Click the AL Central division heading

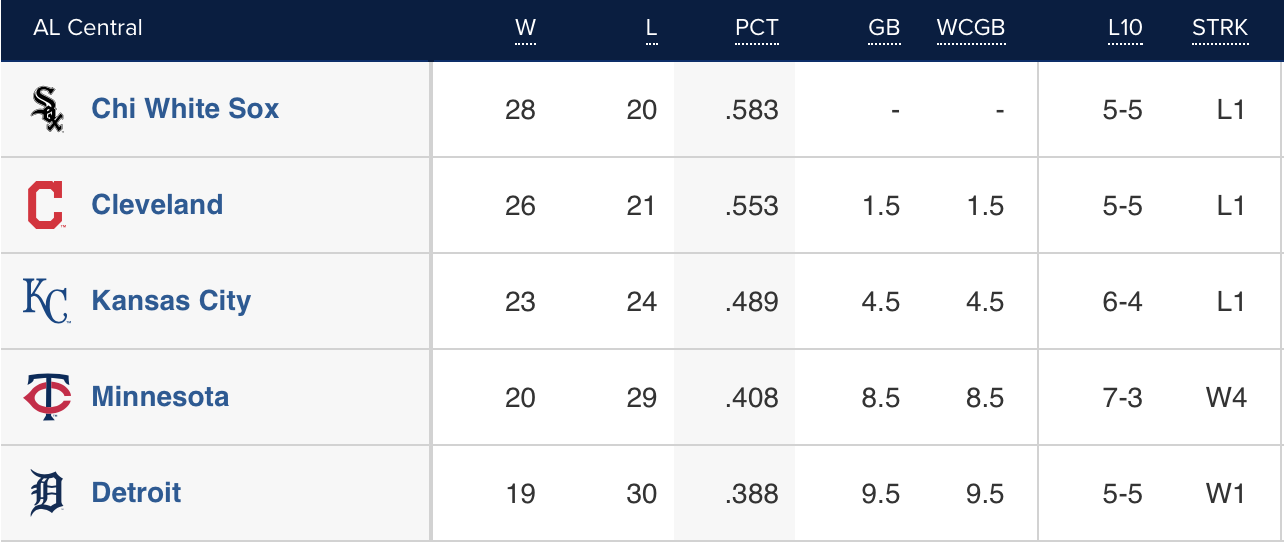tap(88, 28)
